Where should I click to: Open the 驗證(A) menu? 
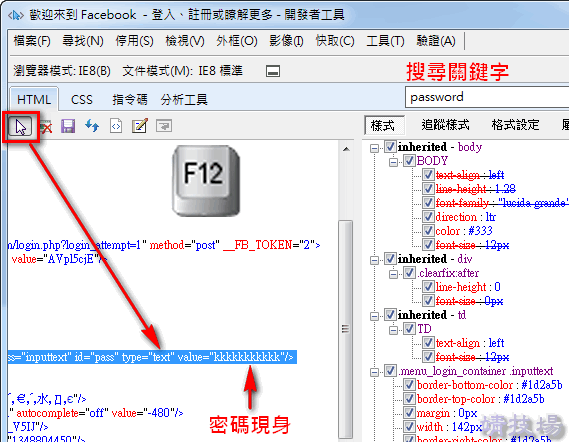(x=436, y=41)
